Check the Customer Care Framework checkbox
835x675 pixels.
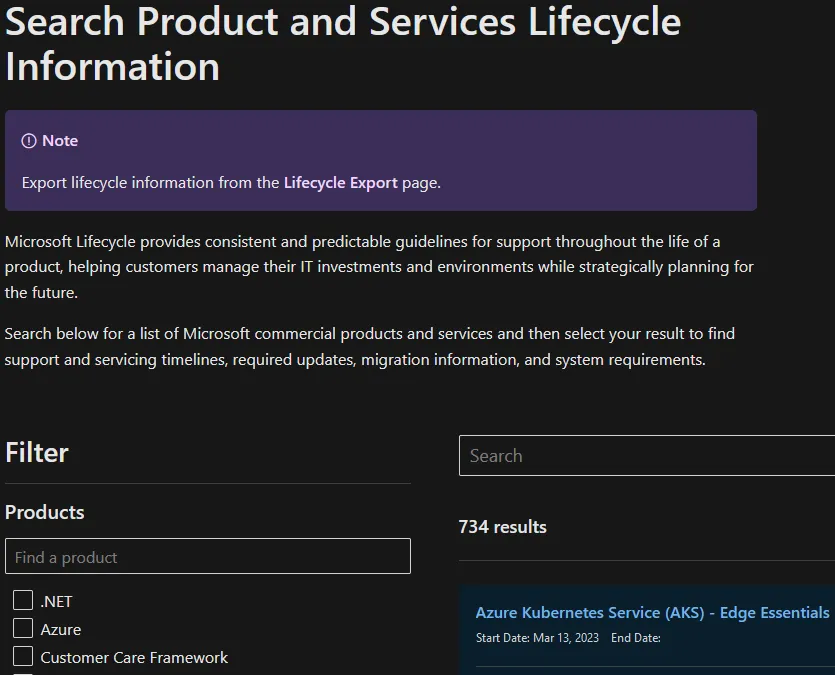[23, 656]
